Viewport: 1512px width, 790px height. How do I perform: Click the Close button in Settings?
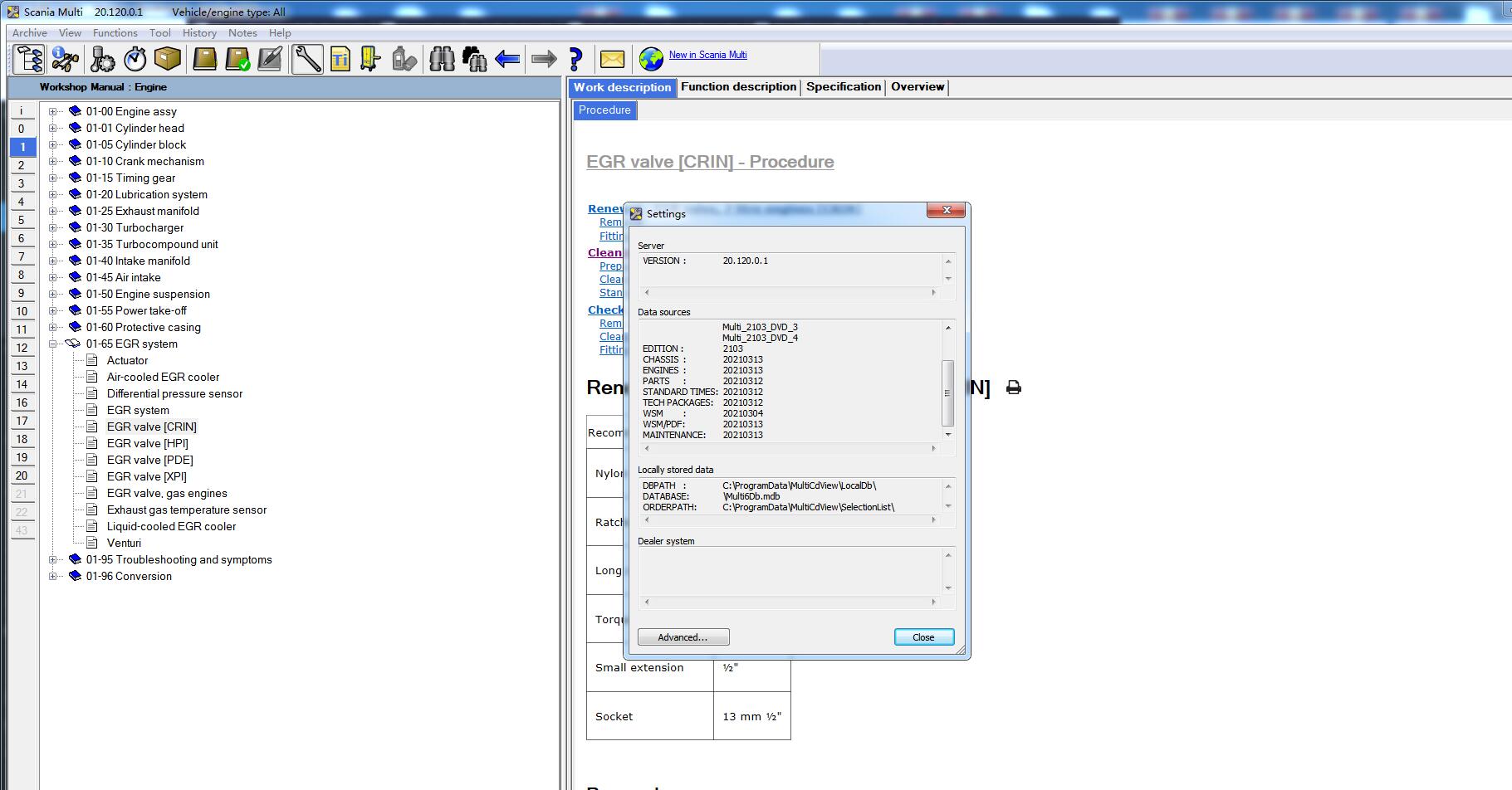click(x=923, y=637)
